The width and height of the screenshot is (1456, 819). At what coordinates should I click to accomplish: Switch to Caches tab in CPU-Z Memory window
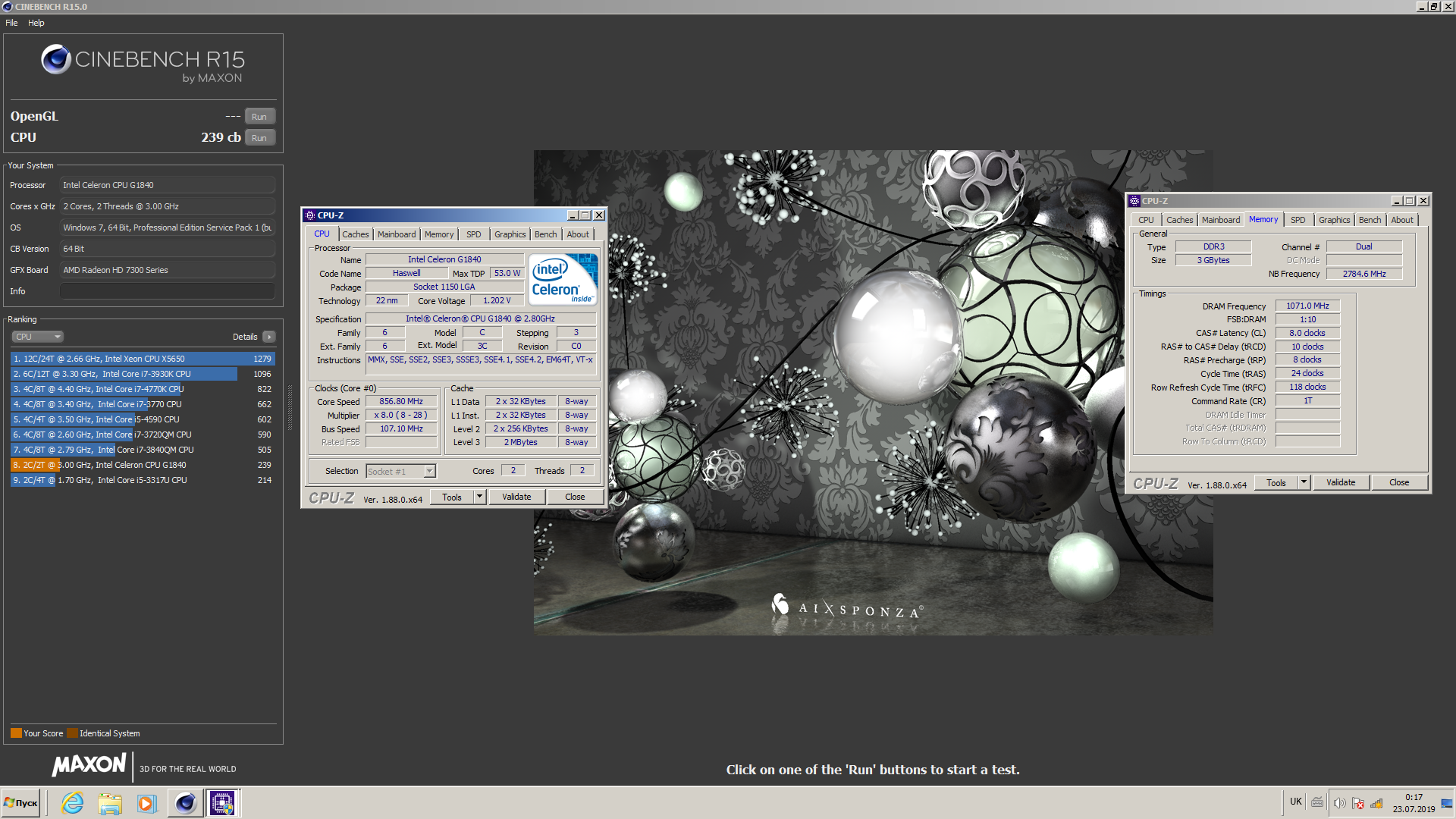[x=1180, y=220]
